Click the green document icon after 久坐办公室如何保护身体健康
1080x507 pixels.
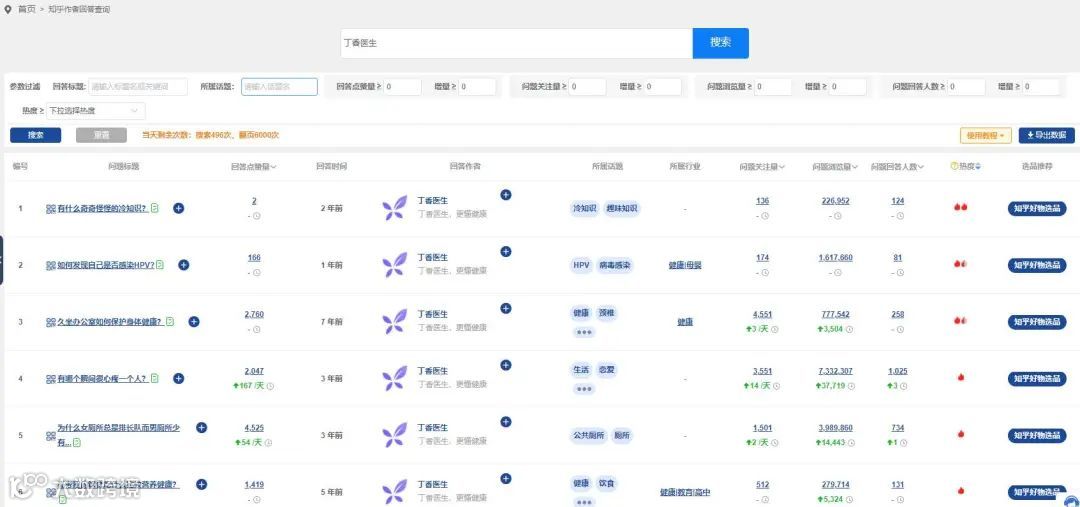170,322
